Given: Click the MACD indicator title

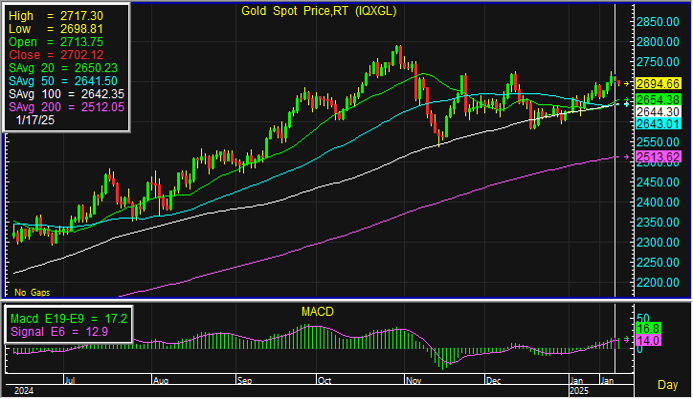Looking at the screenshot, I should point(317,312).
